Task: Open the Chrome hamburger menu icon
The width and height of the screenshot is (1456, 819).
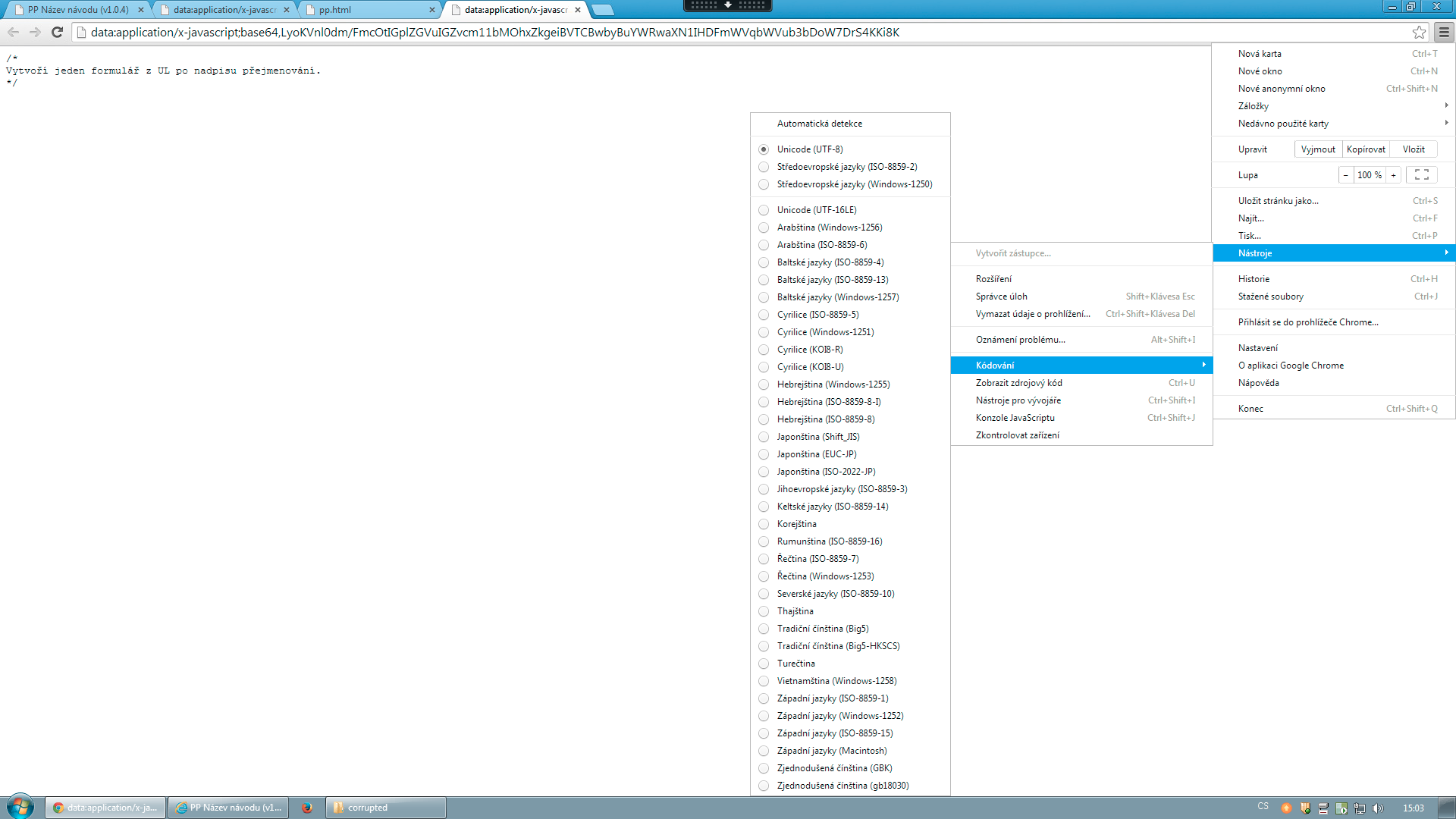Action: click(1445, 32)
